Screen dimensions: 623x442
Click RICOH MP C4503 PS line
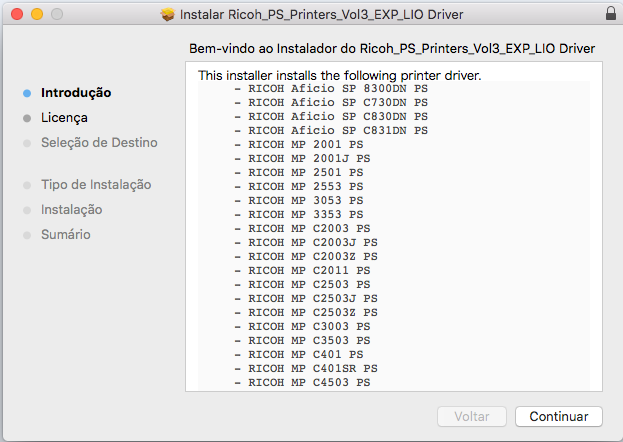coord(302,382)
